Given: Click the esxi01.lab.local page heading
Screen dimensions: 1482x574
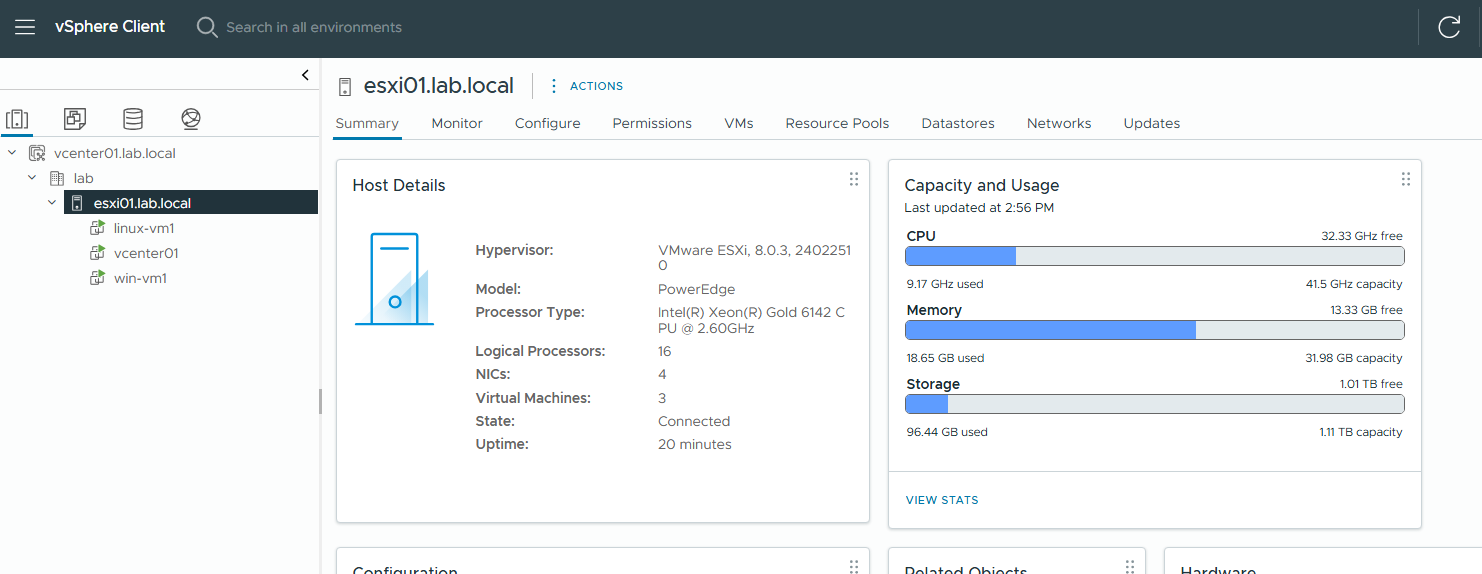Looking at the screenshot, I should [439, 86].
